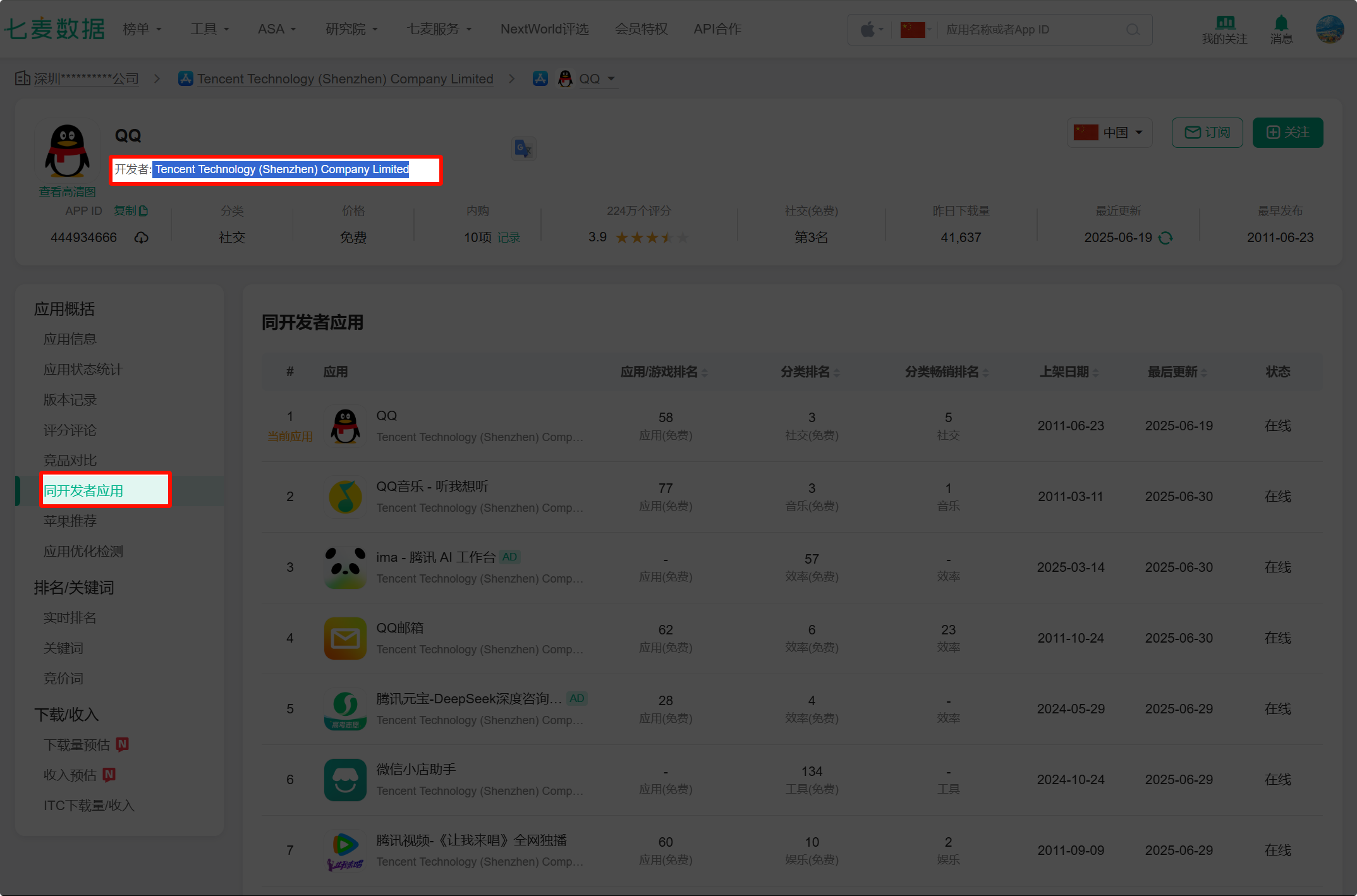Click the refresh icon next to 2025-06-19
The width and height of the screenshot is (1357, 896).
(x=1165, y=238)
